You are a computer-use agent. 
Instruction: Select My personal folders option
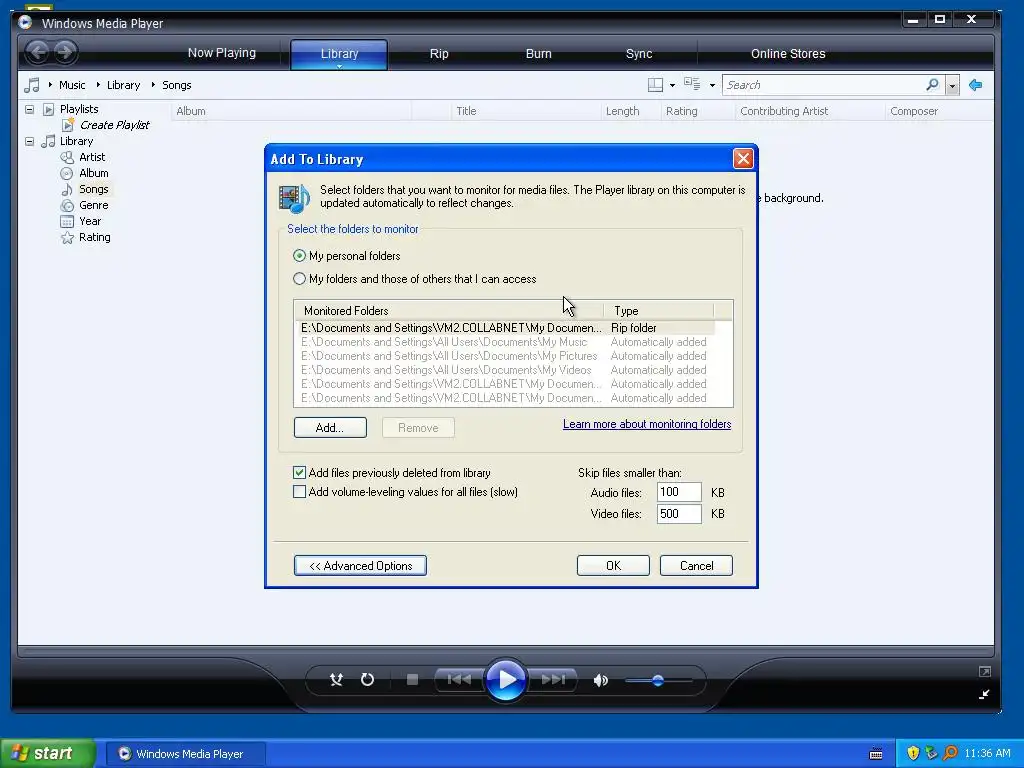tap(299, 255)
